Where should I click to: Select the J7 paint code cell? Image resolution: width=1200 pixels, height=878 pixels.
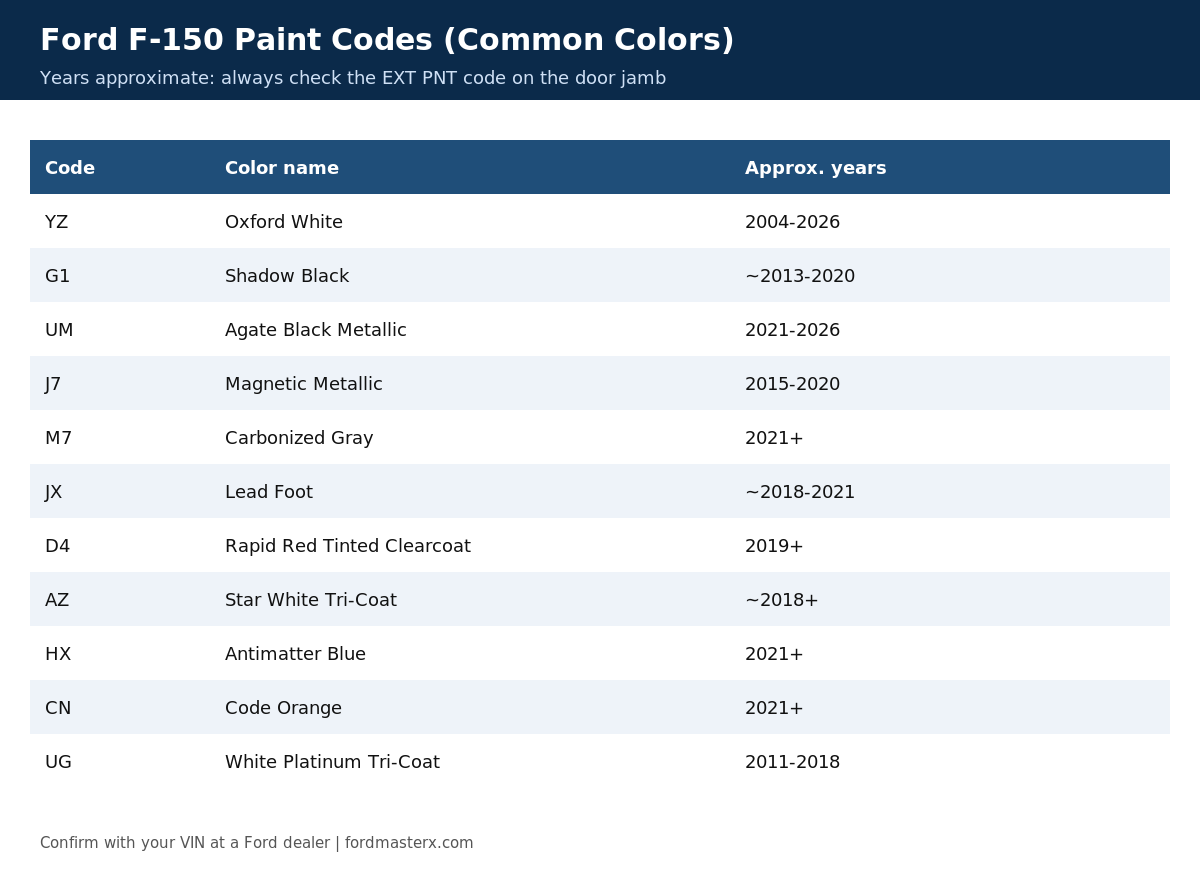pyautogui.click(x=53, y=384)
